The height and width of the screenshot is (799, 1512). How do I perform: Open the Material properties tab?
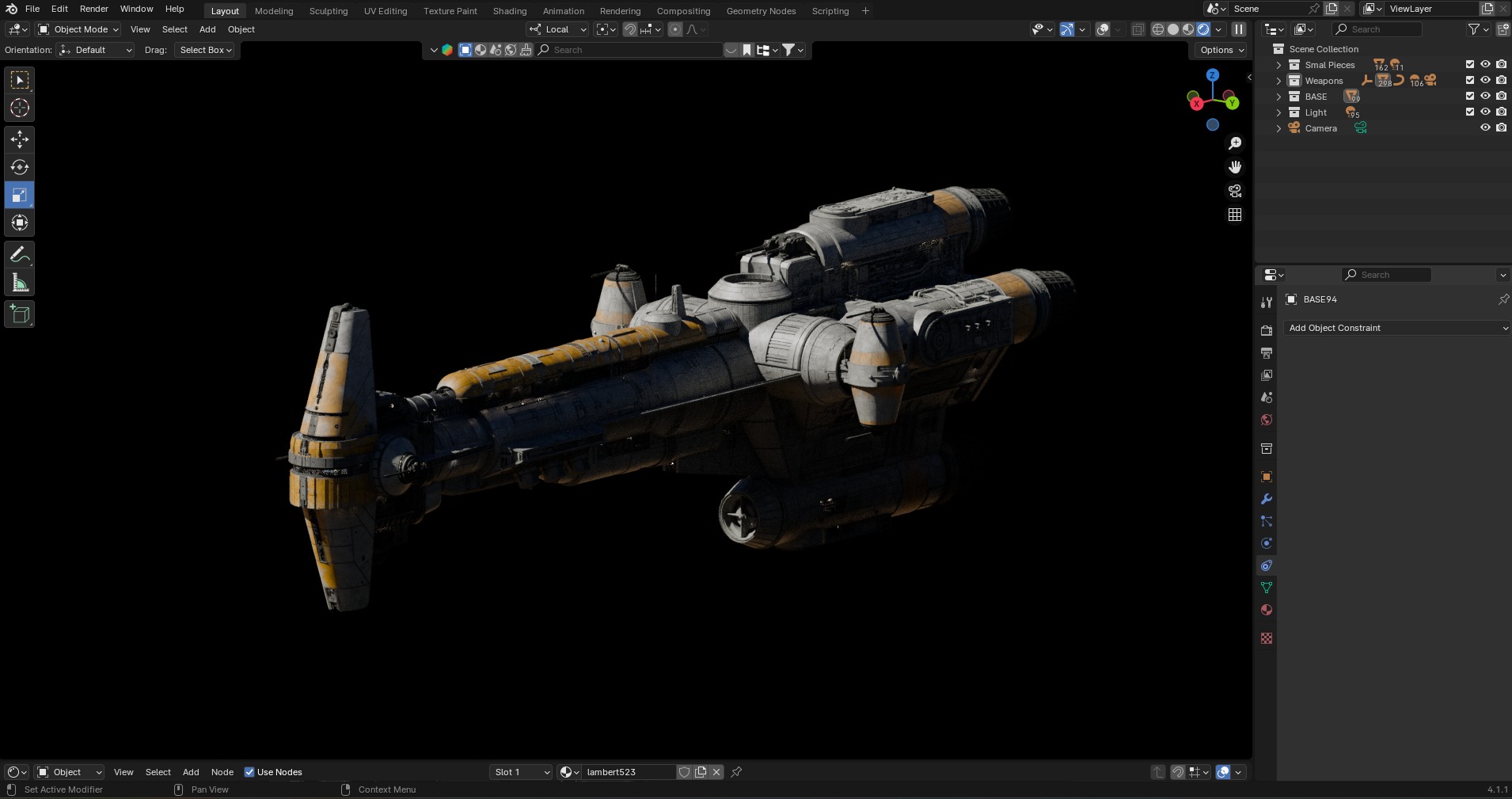(1267, 610)
